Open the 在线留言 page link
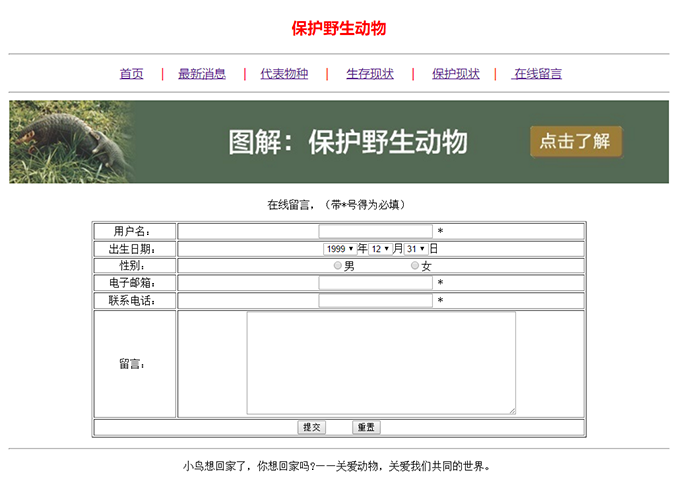700x493 pixels. (537, 74)
